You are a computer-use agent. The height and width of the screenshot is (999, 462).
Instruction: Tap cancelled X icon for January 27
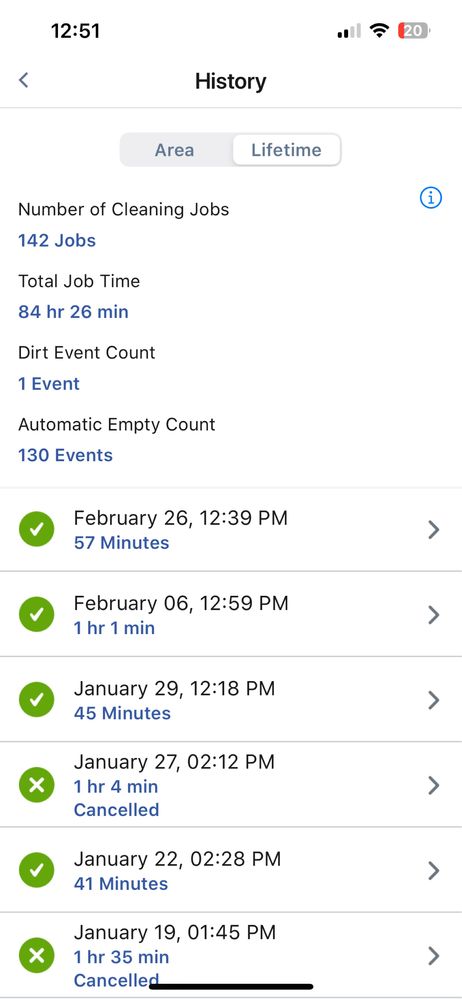click(37, 785)
